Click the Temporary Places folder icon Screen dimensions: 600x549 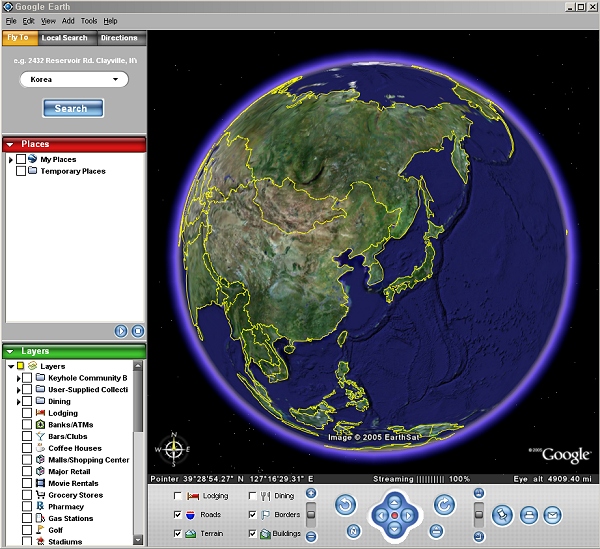coord(33,171)
